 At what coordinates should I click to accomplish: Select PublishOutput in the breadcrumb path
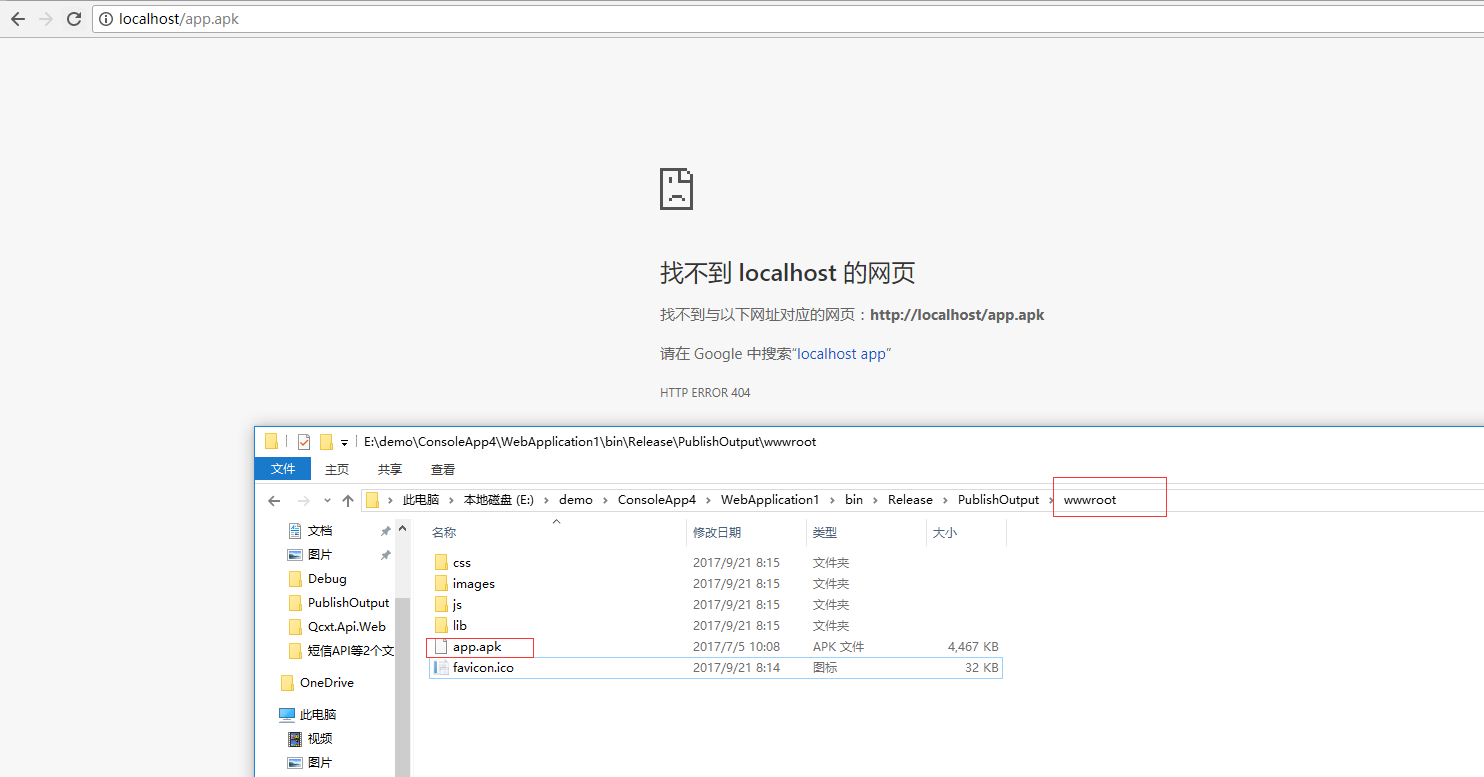tap(998, 500)
